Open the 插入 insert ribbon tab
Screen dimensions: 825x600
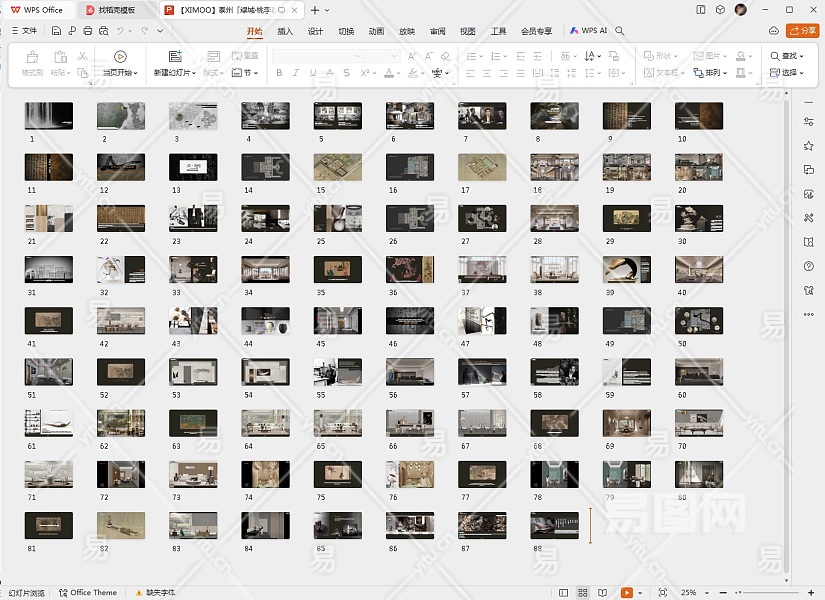coord(285,31)
